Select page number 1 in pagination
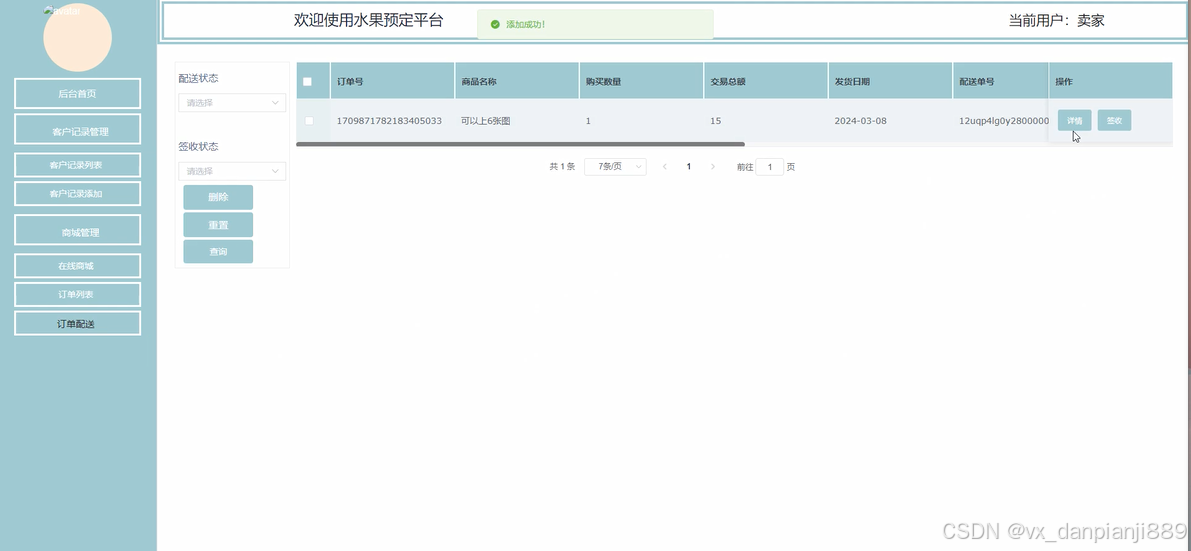 (689, 166)
